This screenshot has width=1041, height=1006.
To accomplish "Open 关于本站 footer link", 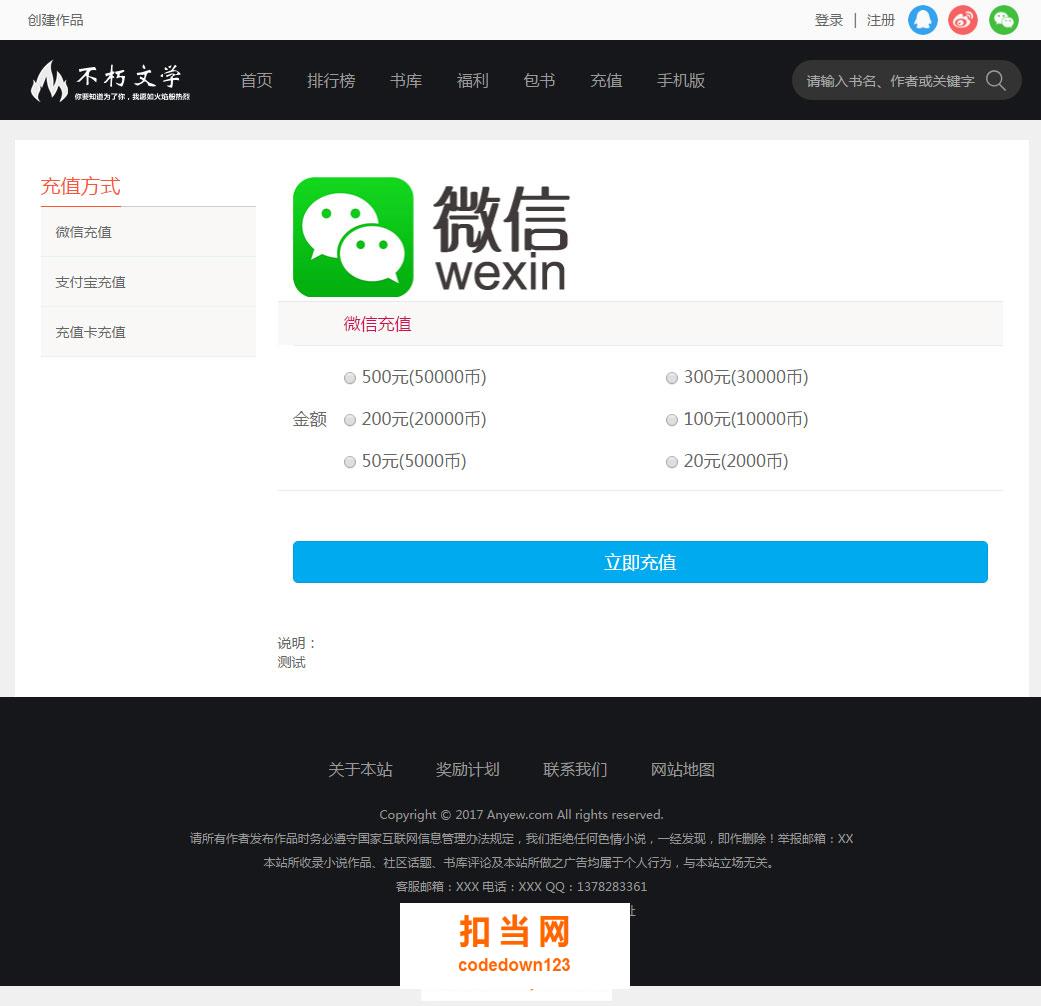I will [x=360, y=769].
